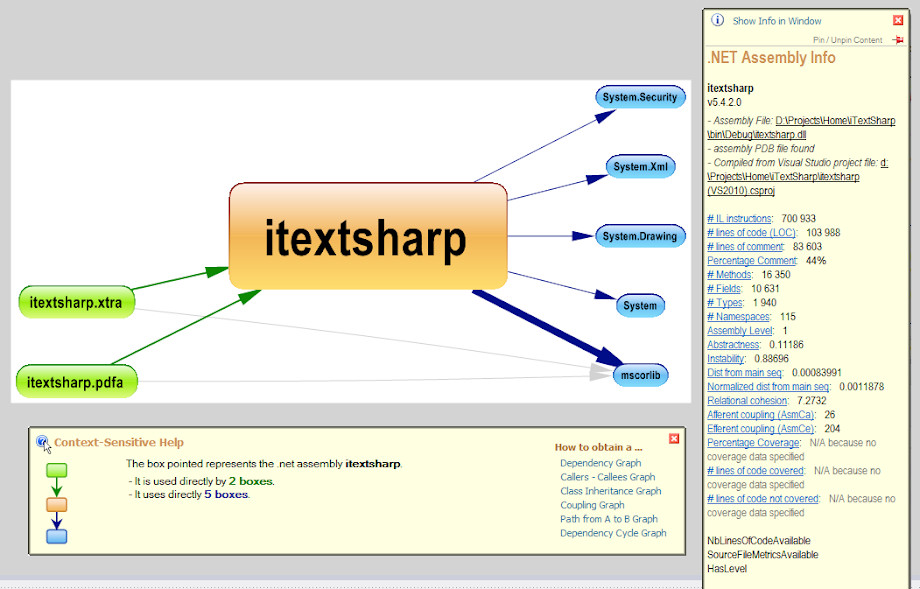Select the System.Xml node
Screen dimensions: 920x589
click(x=640, y=167)
